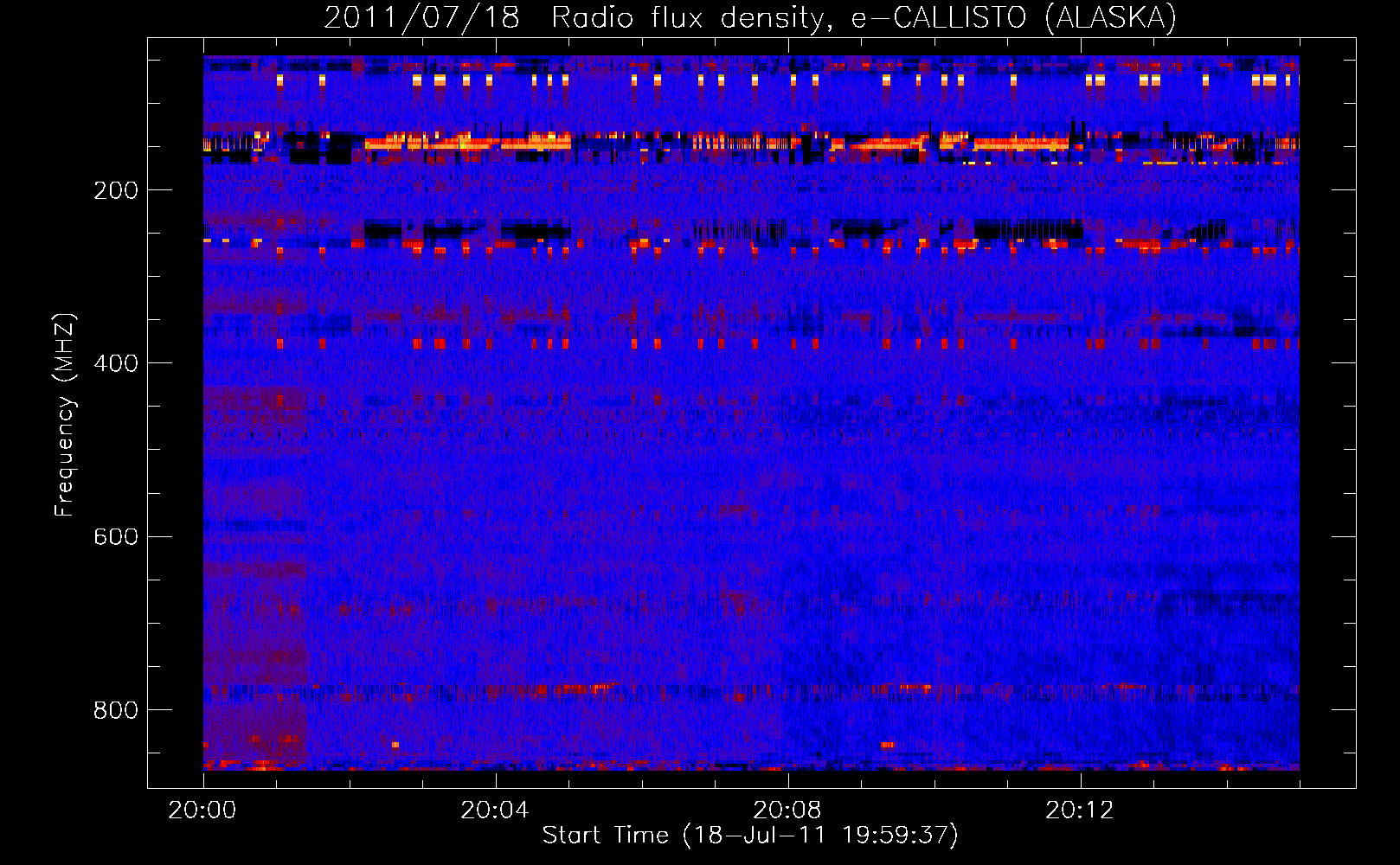Click the 'Frequency (MHZ)' axis label
This screenshot has width=1400, height=865.
click(x=65, y=415)
